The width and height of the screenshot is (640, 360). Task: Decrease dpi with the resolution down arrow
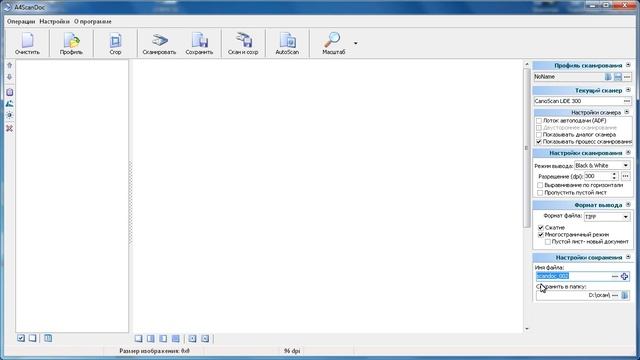tap(614, 178)
